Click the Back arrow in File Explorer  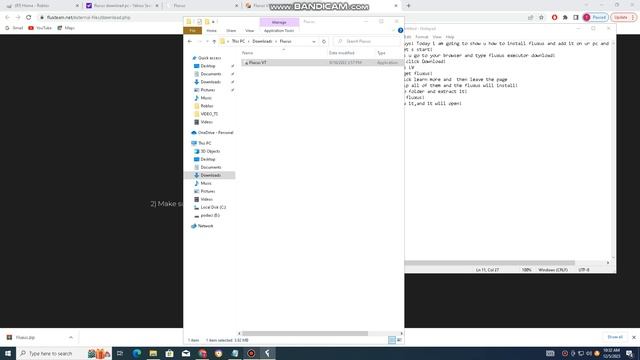(190, 41)
